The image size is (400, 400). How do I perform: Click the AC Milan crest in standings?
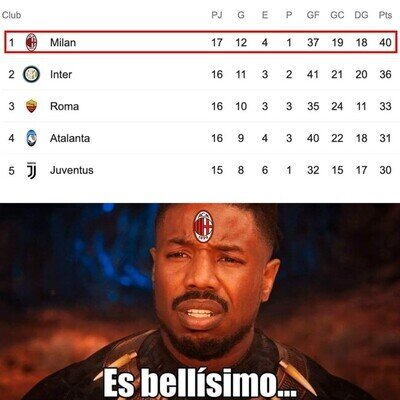pos(31,42)
